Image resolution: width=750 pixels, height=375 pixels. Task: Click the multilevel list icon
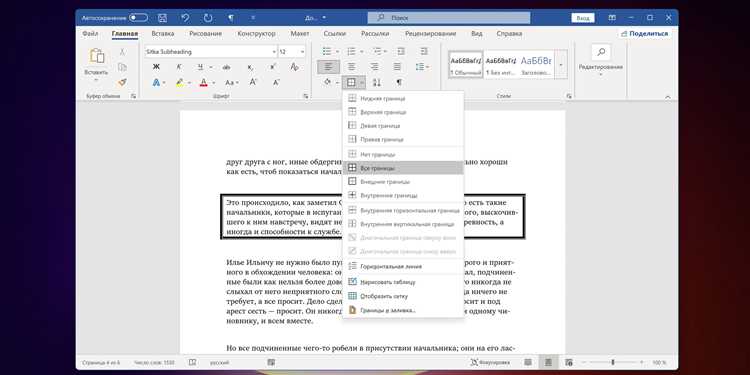tap(377, 52)
